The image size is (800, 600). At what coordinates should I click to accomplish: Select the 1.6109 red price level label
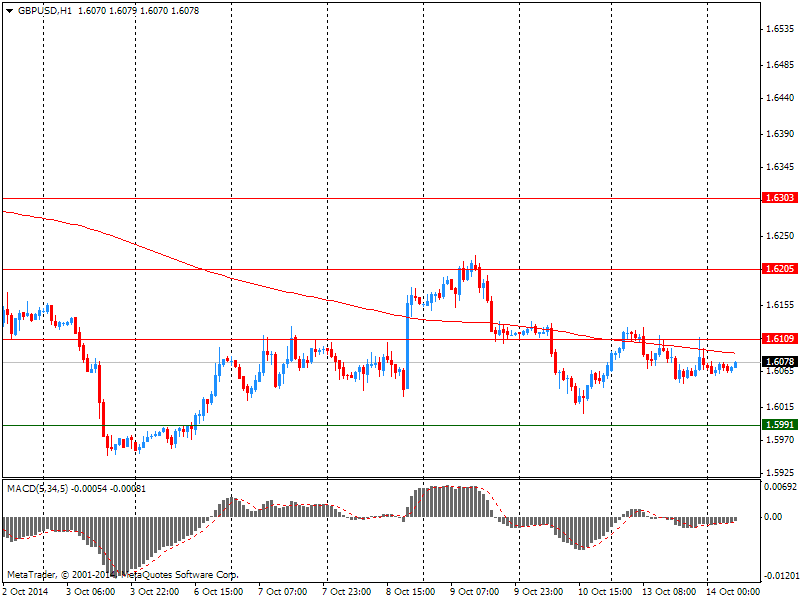[x=779, y=338]
